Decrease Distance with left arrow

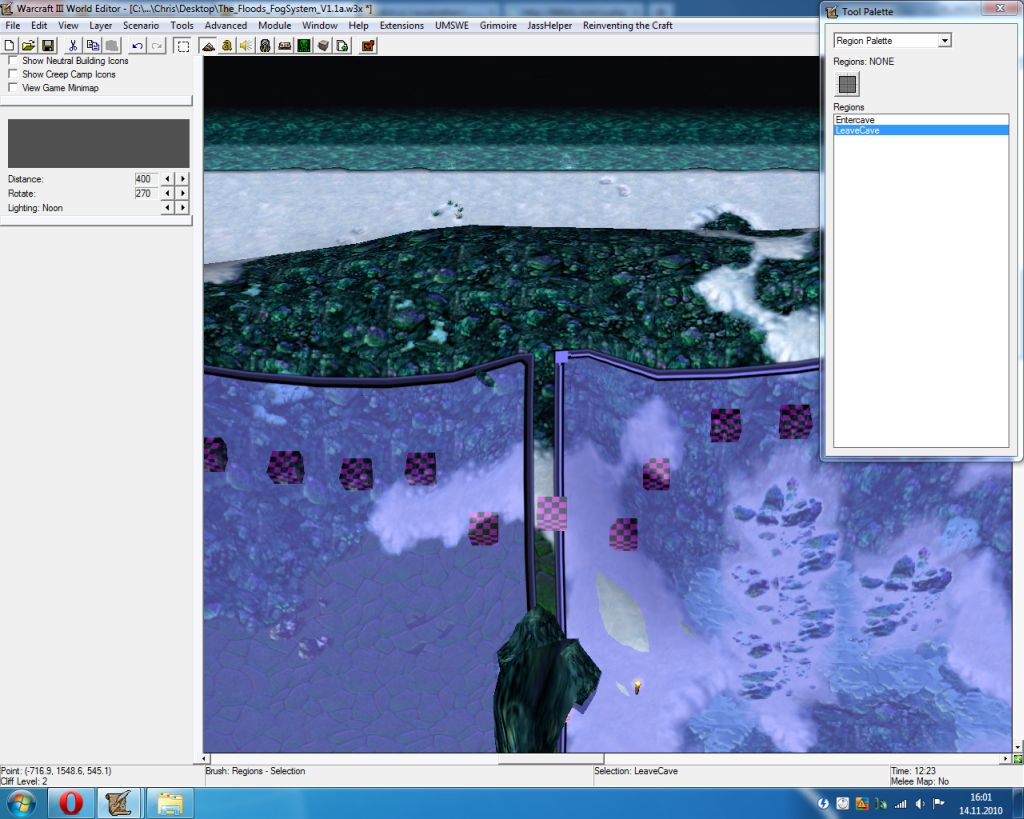[x=168, y=178]
